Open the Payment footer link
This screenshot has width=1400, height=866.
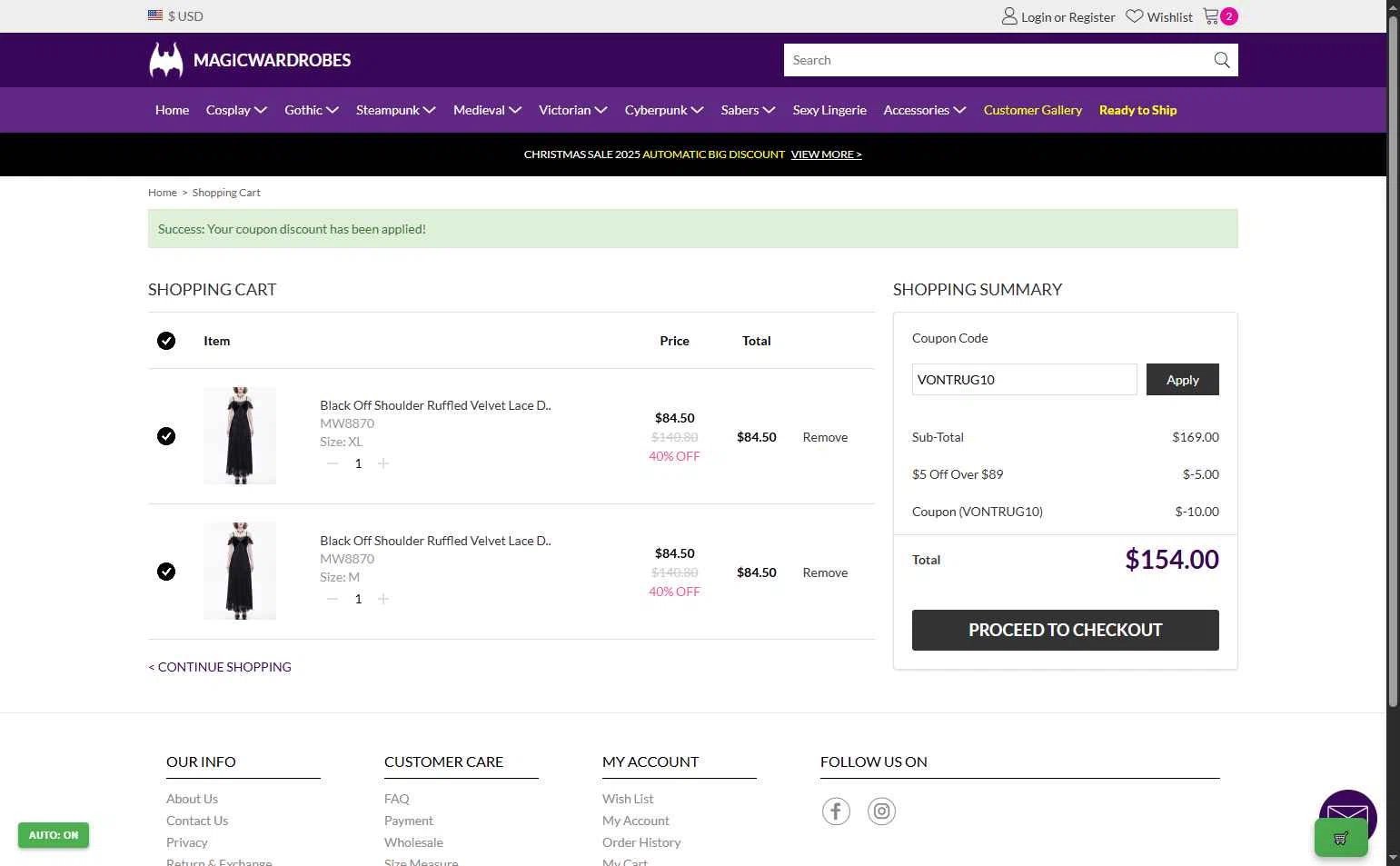(409, 821)
